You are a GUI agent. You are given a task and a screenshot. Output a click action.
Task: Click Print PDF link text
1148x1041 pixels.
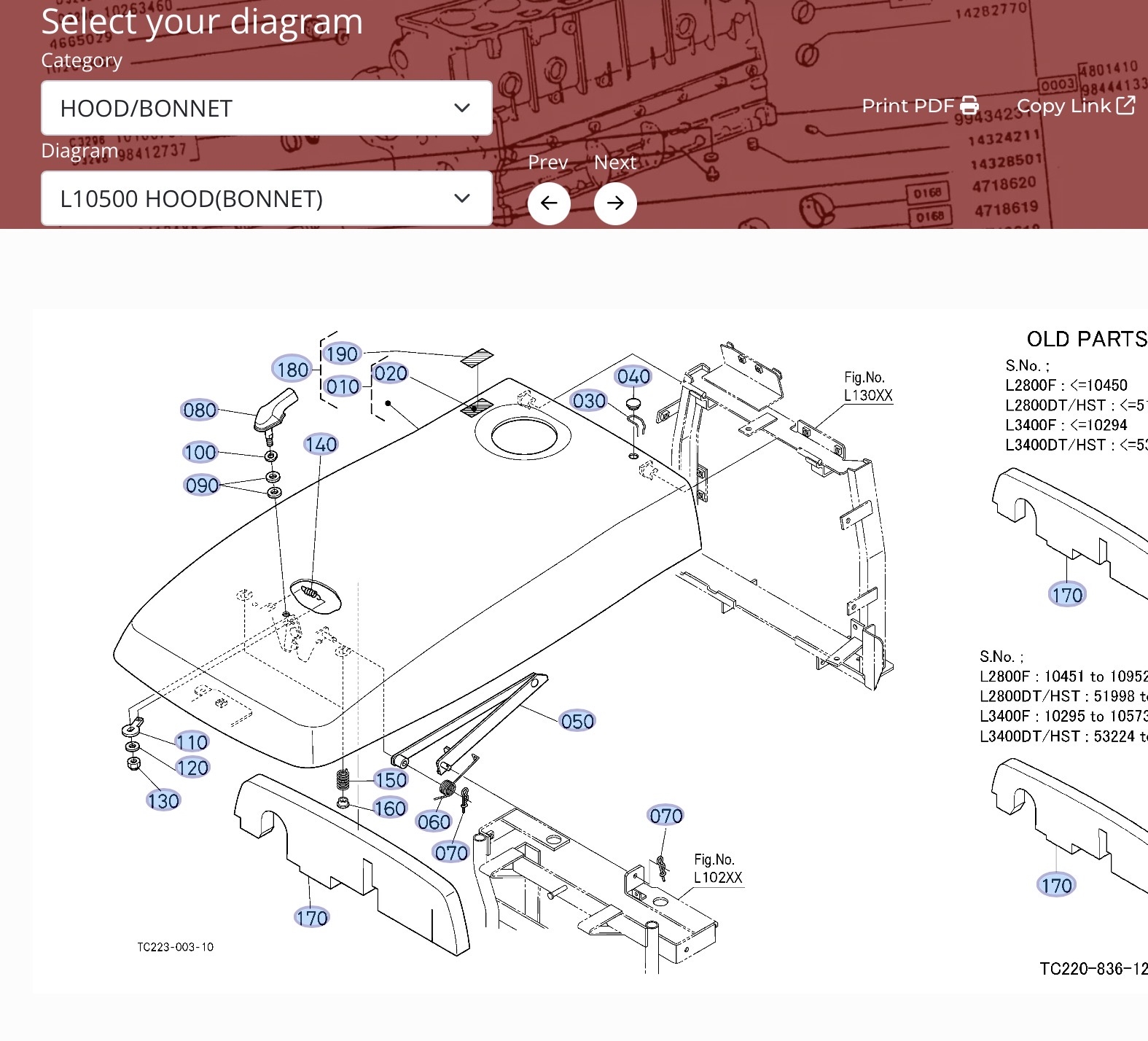coord(907,106)
